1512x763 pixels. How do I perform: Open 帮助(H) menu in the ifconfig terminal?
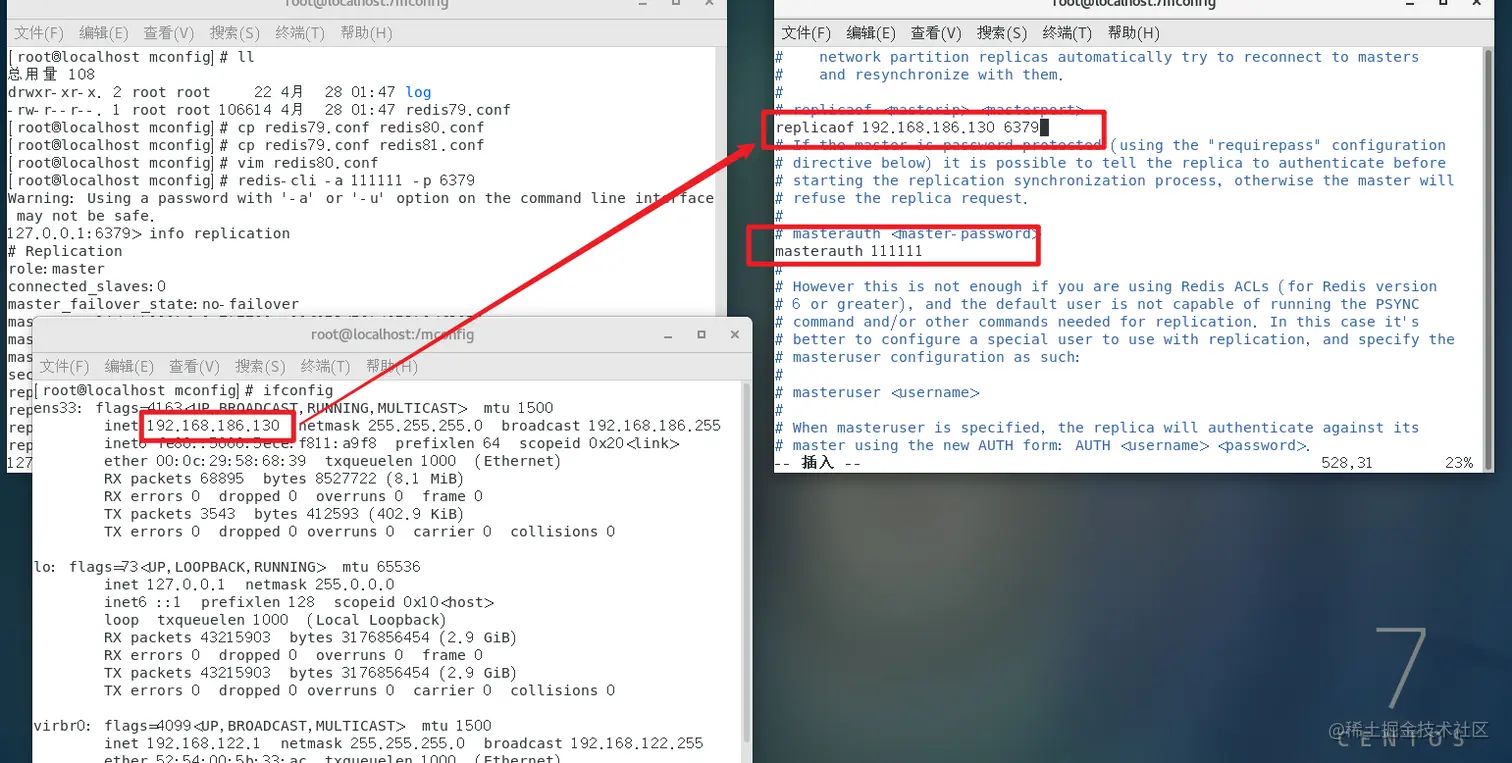point(391,367)
